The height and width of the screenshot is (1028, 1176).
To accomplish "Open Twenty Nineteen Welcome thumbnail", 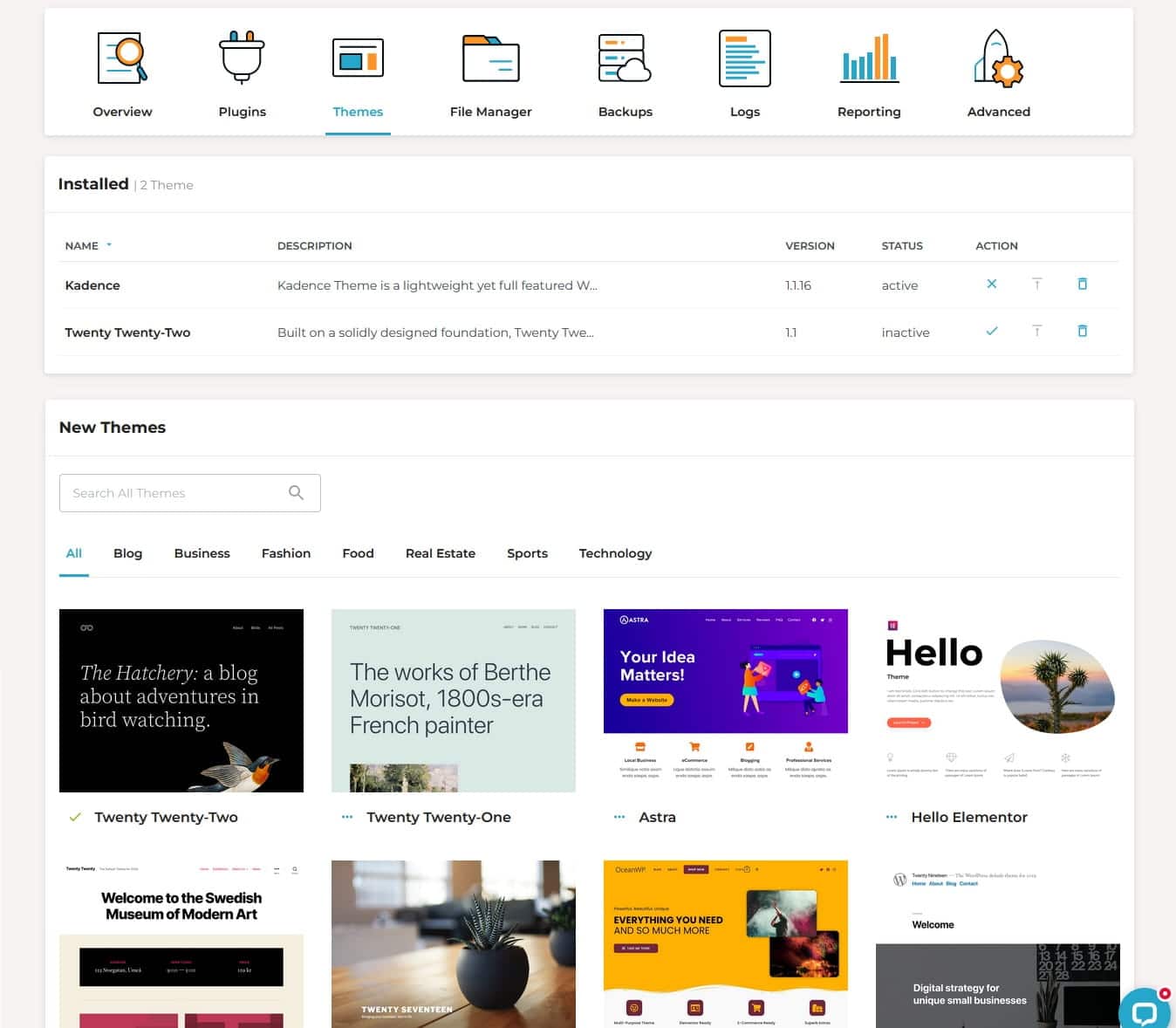I will coord(998,944).
